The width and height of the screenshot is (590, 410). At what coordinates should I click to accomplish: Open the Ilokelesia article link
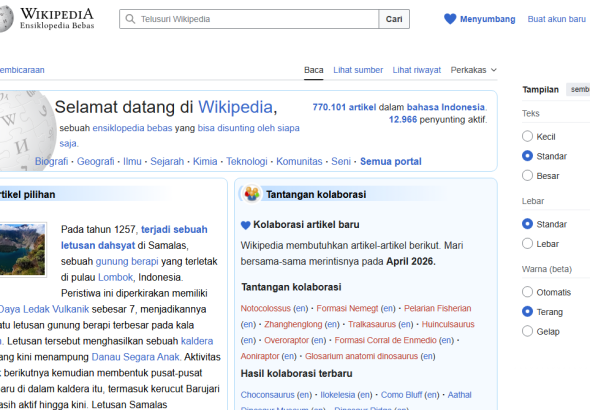pyautogui.click(x=338, y=395)
